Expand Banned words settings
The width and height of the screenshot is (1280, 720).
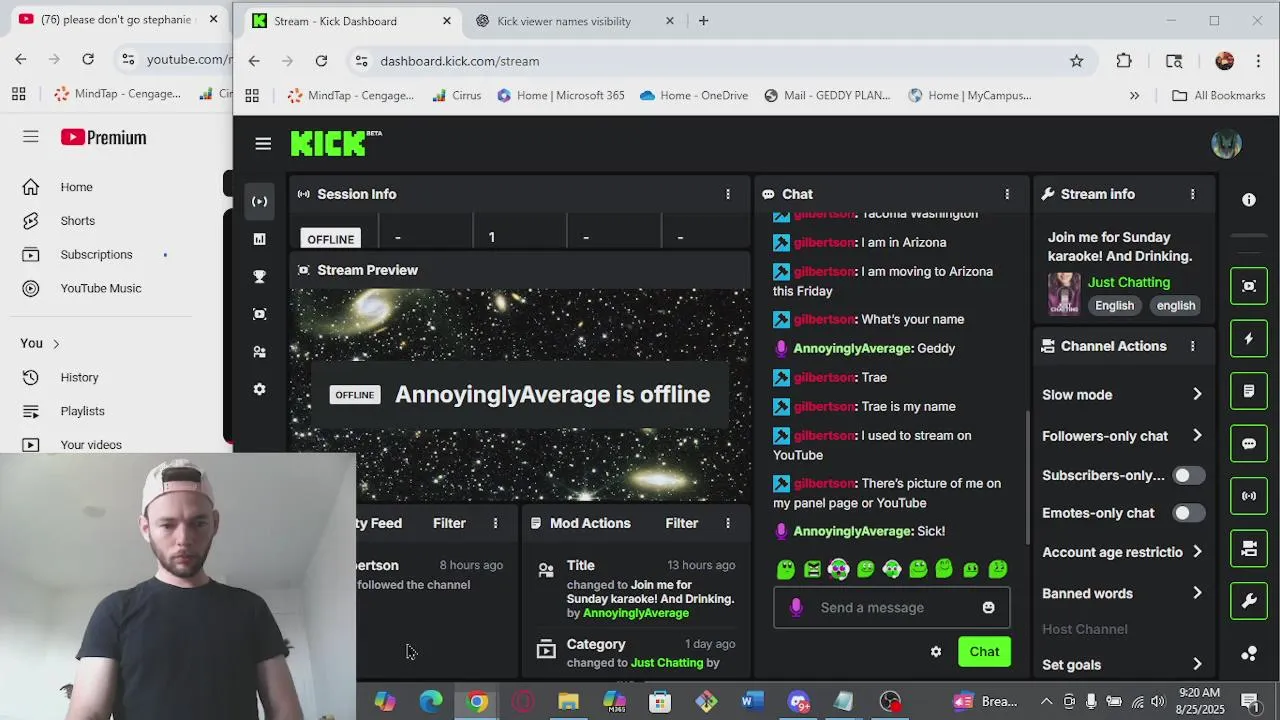(1197, 593)
